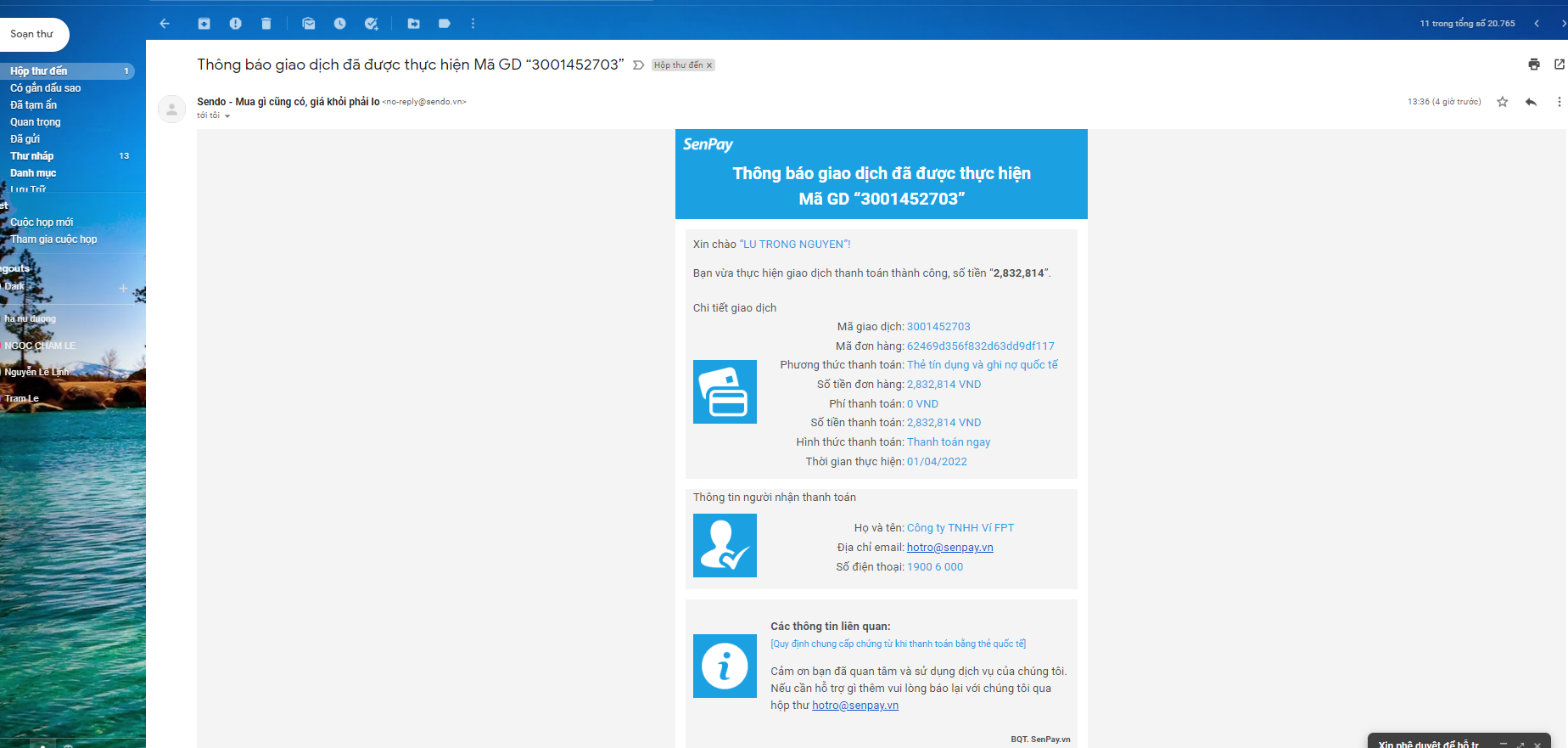Add this email to tasks
1568x748 pixels.
[x=371, y=24]
